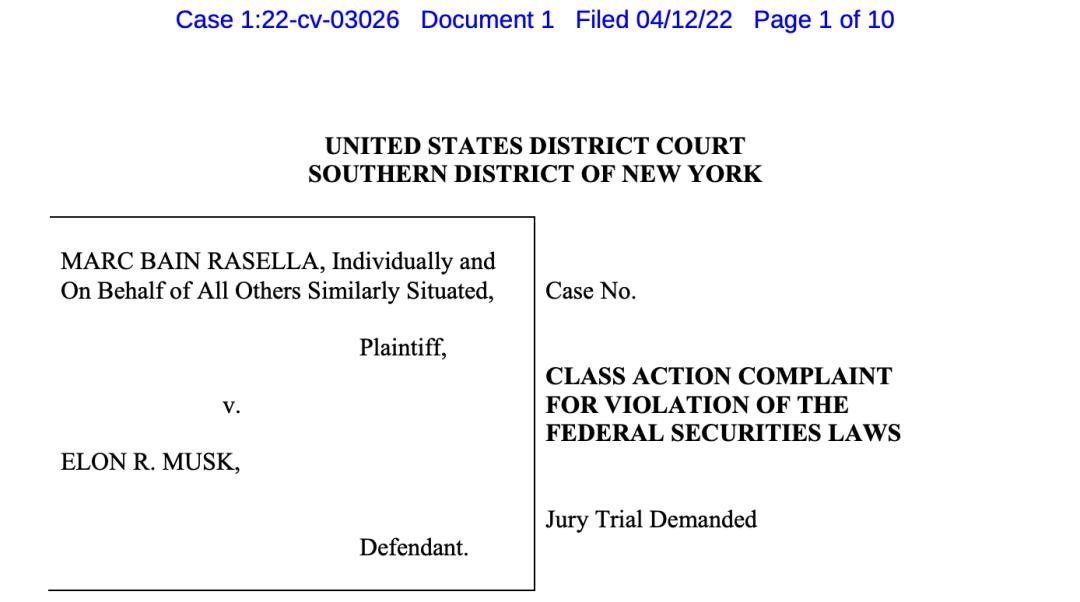Screen dimensions: 1080x602
Task: Click the word Defendant in caption box
Action: coord(414,548)
